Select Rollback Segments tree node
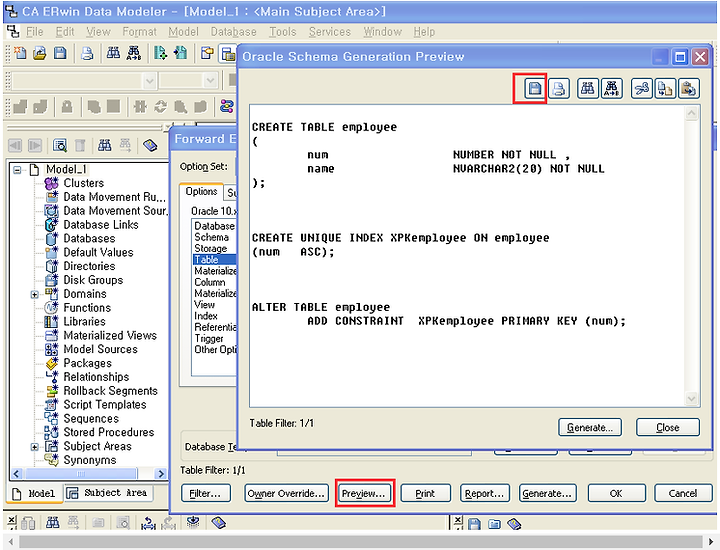 [x=111, y=391]
